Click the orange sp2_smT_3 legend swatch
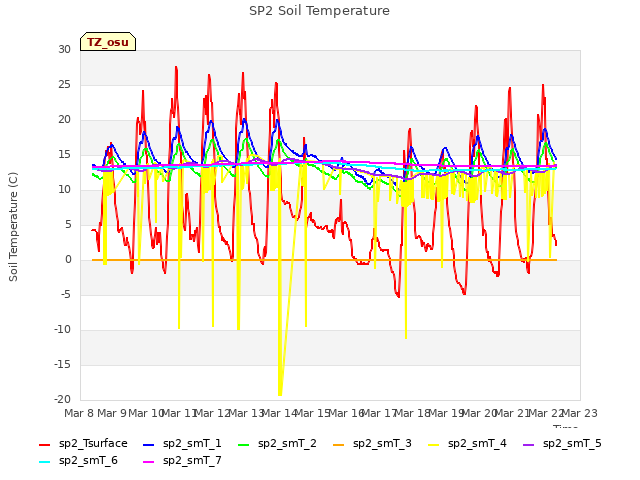This screenshot has width=640, height=480. pos(339,444)
